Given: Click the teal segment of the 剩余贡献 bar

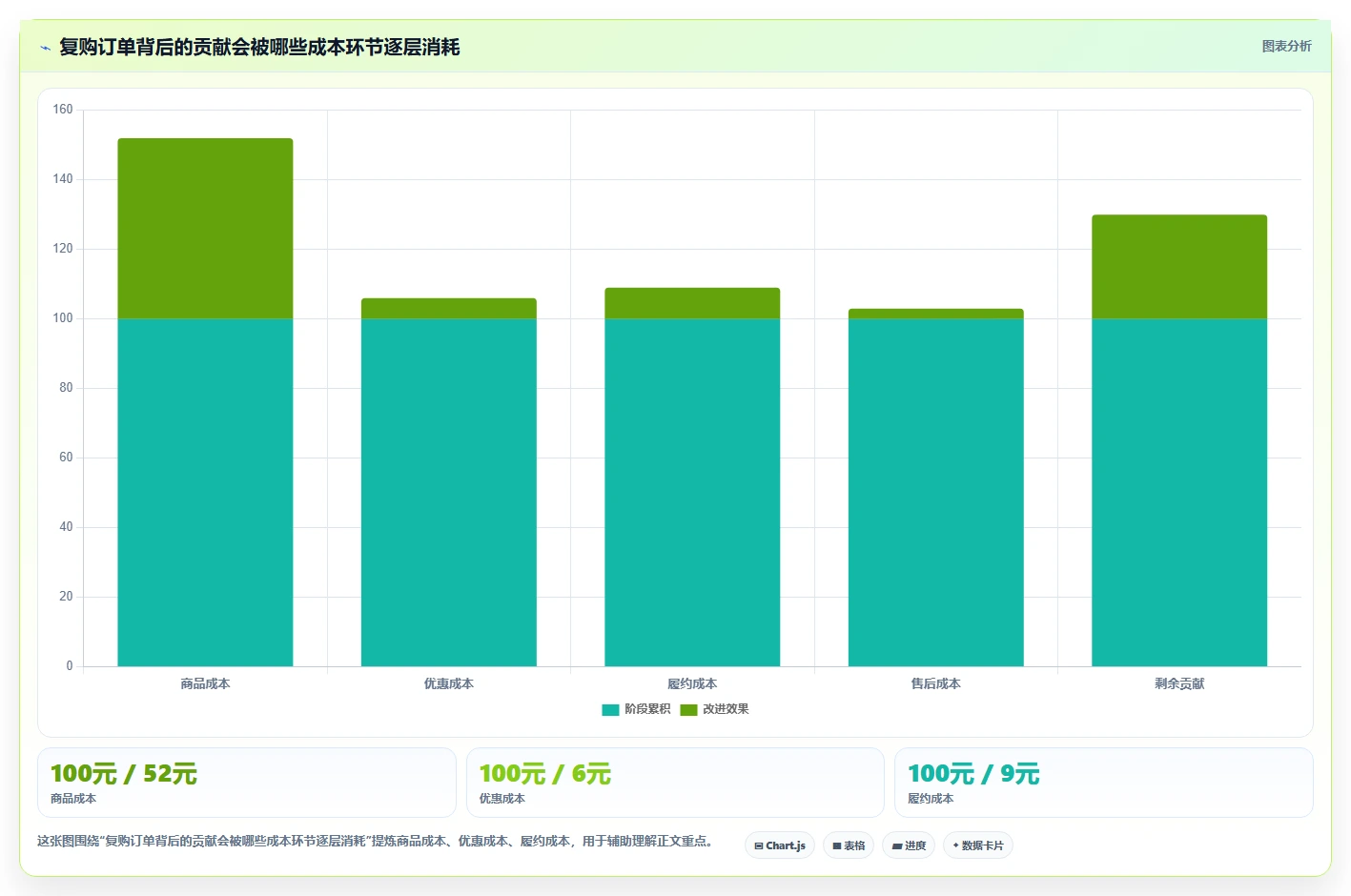Looking at the screenshot, I should click(x=1179, y=492).
